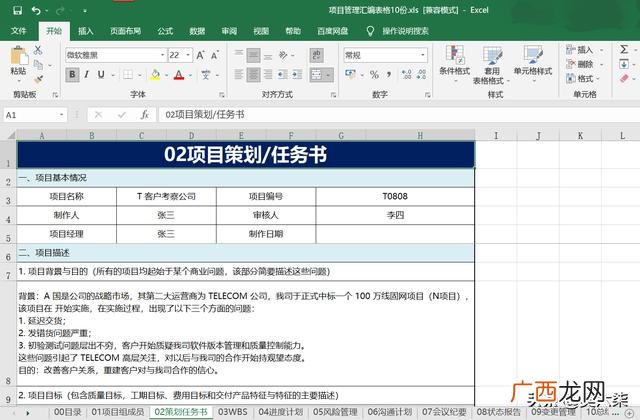Select cell containing T0808
The height and width of the screenshot is (420, 640).
(x=395, y=196)
